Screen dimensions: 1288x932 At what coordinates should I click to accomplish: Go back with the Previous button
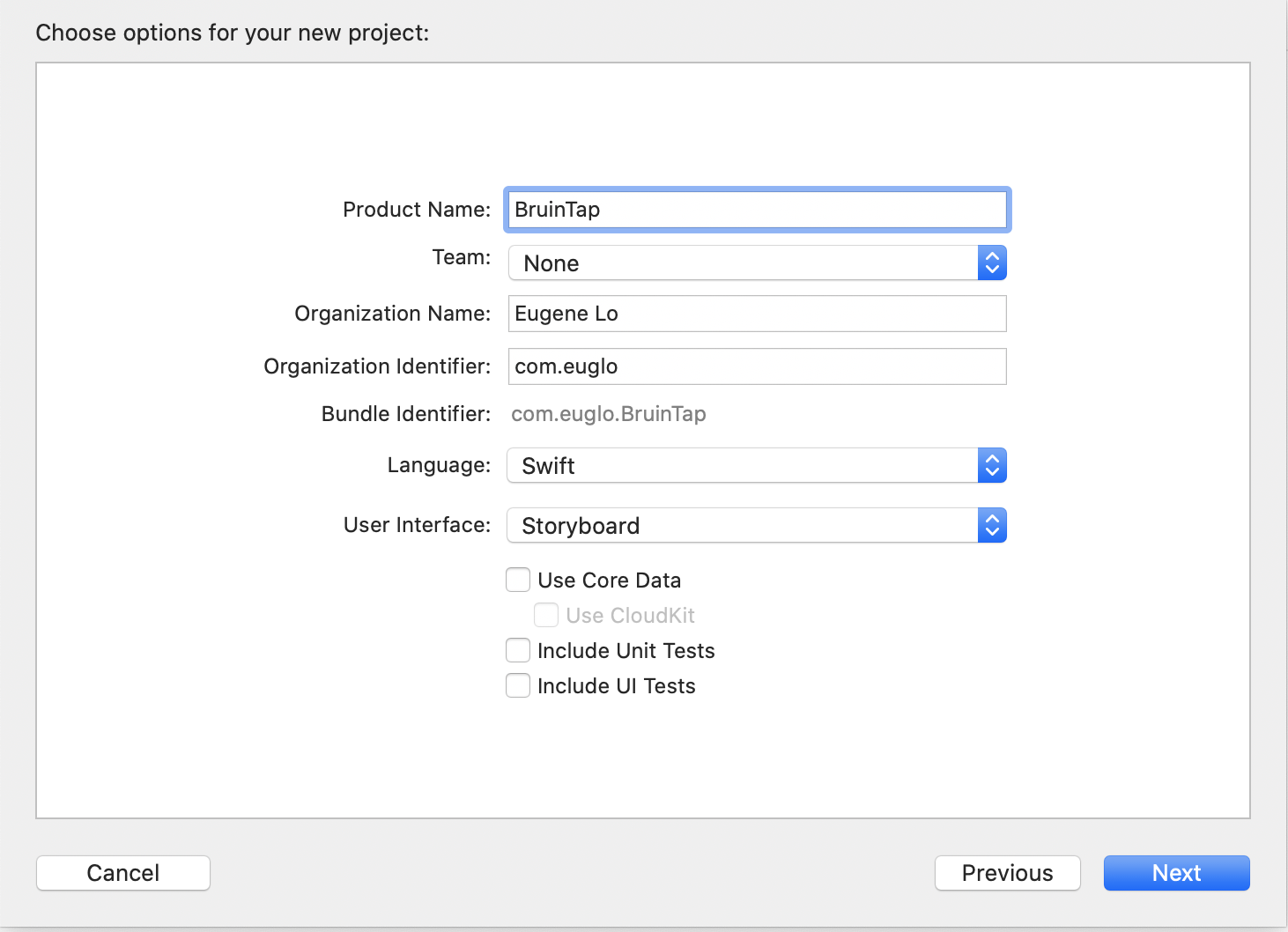coord(1007,872)
